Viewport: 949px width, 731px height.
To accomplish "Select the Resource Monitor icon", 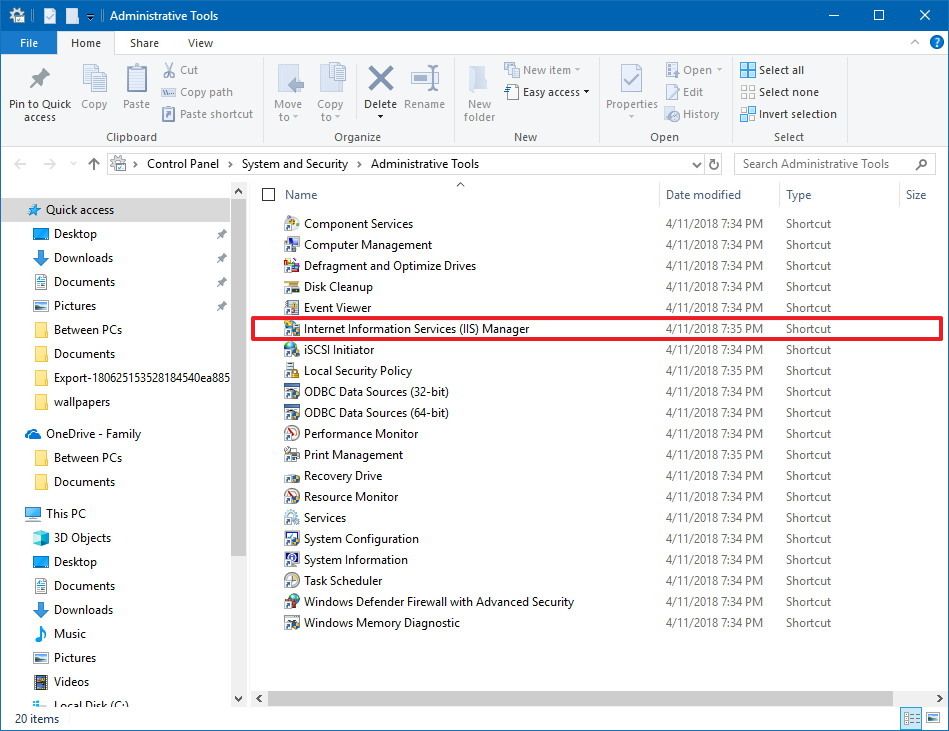I will click(292, 496).
